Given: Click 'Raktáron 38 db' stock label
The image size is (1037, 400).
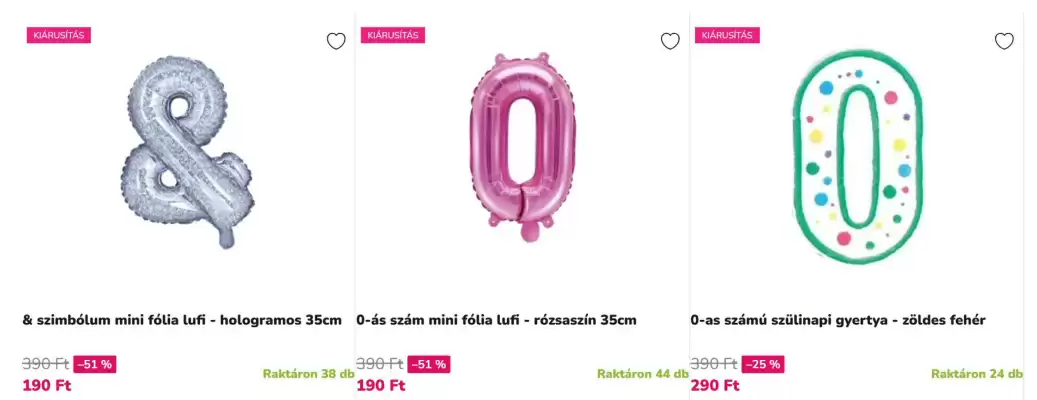Looking at the screenshot, I should tap(308, 374).
